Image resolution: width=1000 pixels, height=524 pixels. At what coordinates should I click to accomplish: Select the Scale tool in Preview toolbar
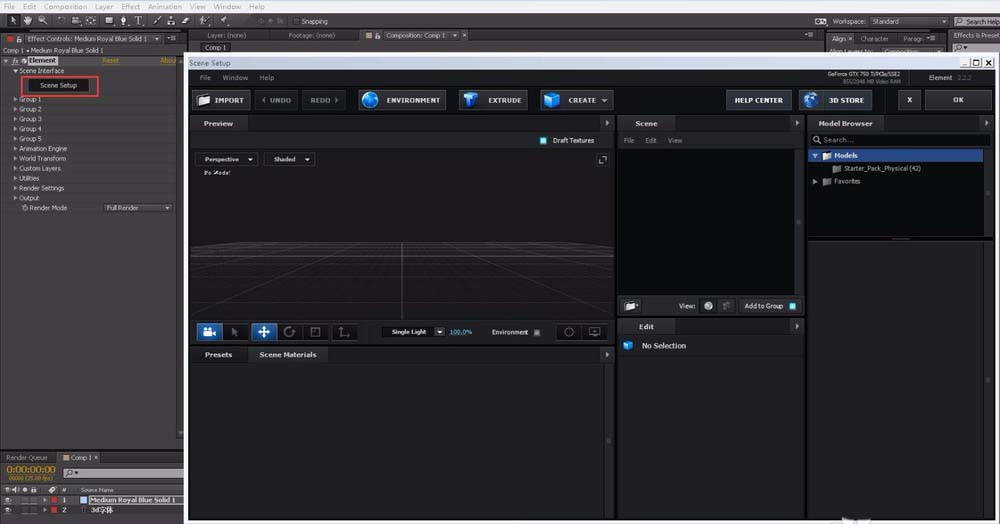[315, 331]
